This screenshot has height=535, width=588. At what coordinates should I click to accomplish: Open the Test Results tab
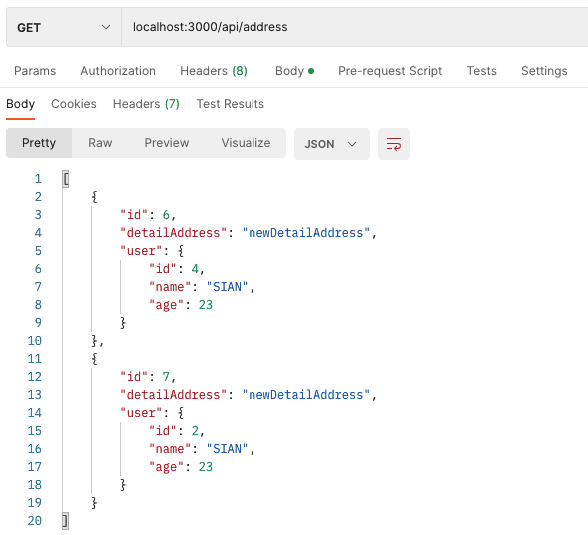pos(230,104)
